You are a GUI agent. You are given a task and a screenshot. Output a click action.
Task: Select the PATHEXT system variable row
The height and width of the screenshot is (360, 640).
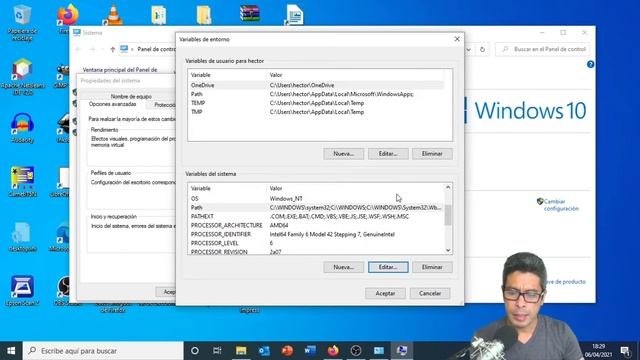coord(316,217)
